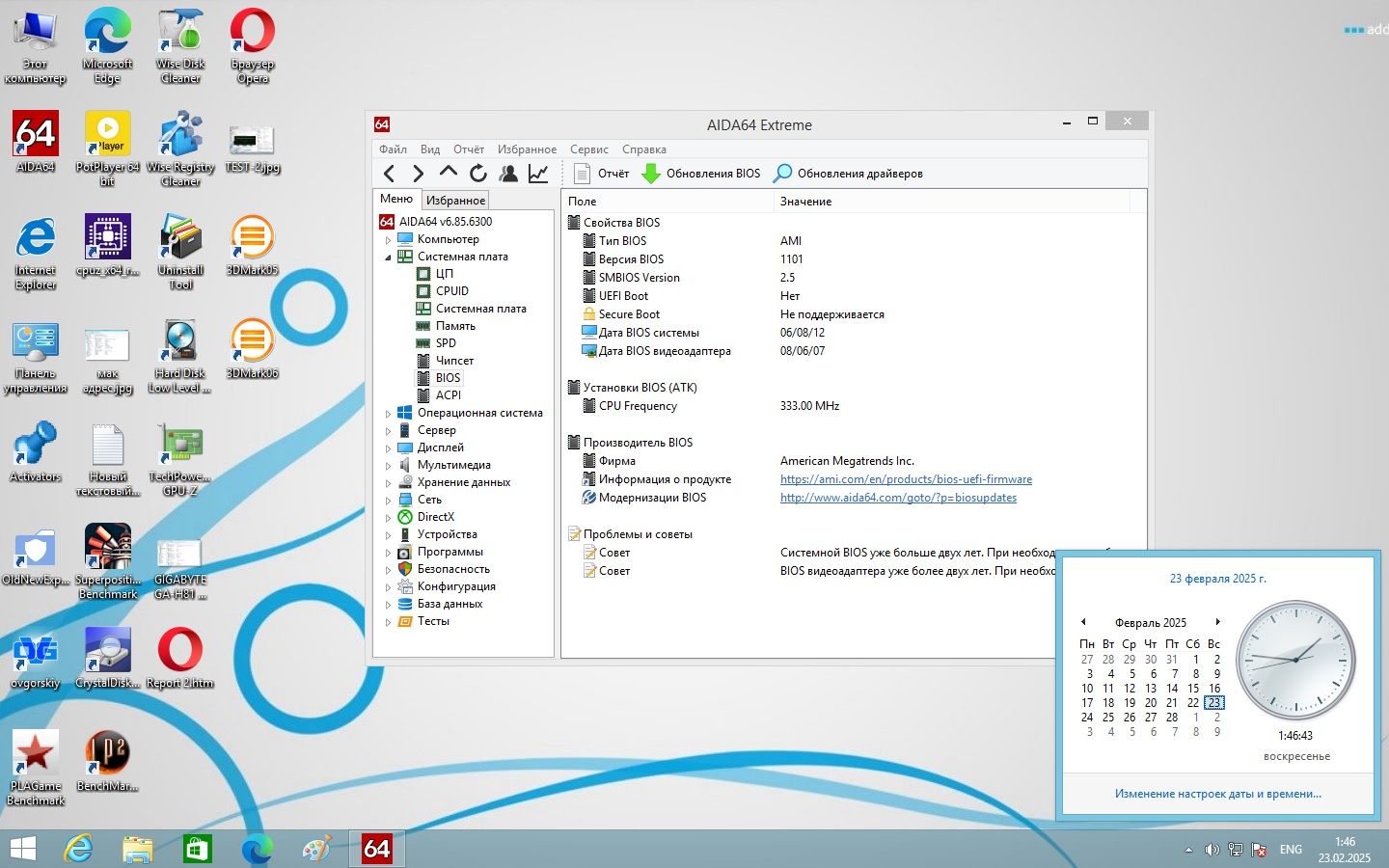This screenshot has height=868, width=1389.
Task: Select February 14 in the calendar
Action: point(1172,689)
